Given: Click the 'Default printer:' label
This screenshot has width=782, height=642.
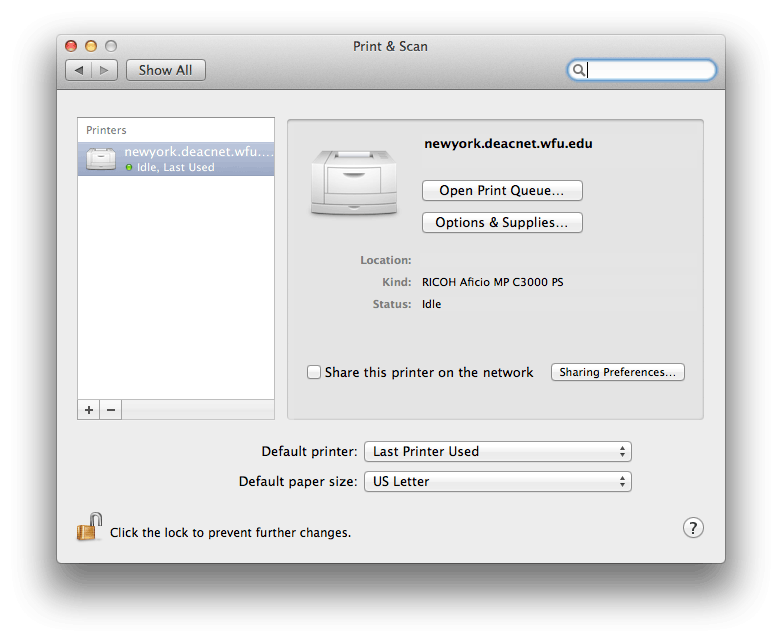Looking at the screenshot, I should point(310,451).
